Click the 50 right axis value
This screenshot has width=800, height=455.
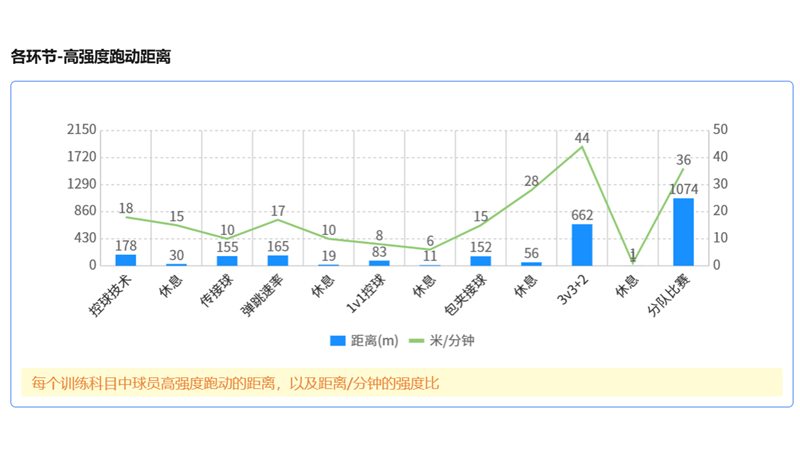[x=720, y=130]
